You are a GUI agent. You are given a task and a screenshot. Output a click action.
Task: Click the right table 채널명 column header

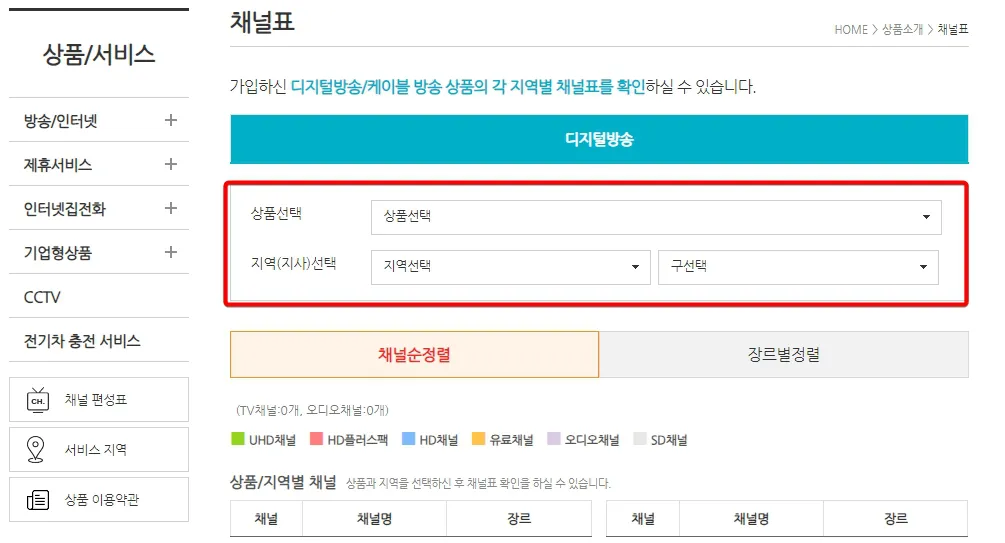[x=751, y=519]
